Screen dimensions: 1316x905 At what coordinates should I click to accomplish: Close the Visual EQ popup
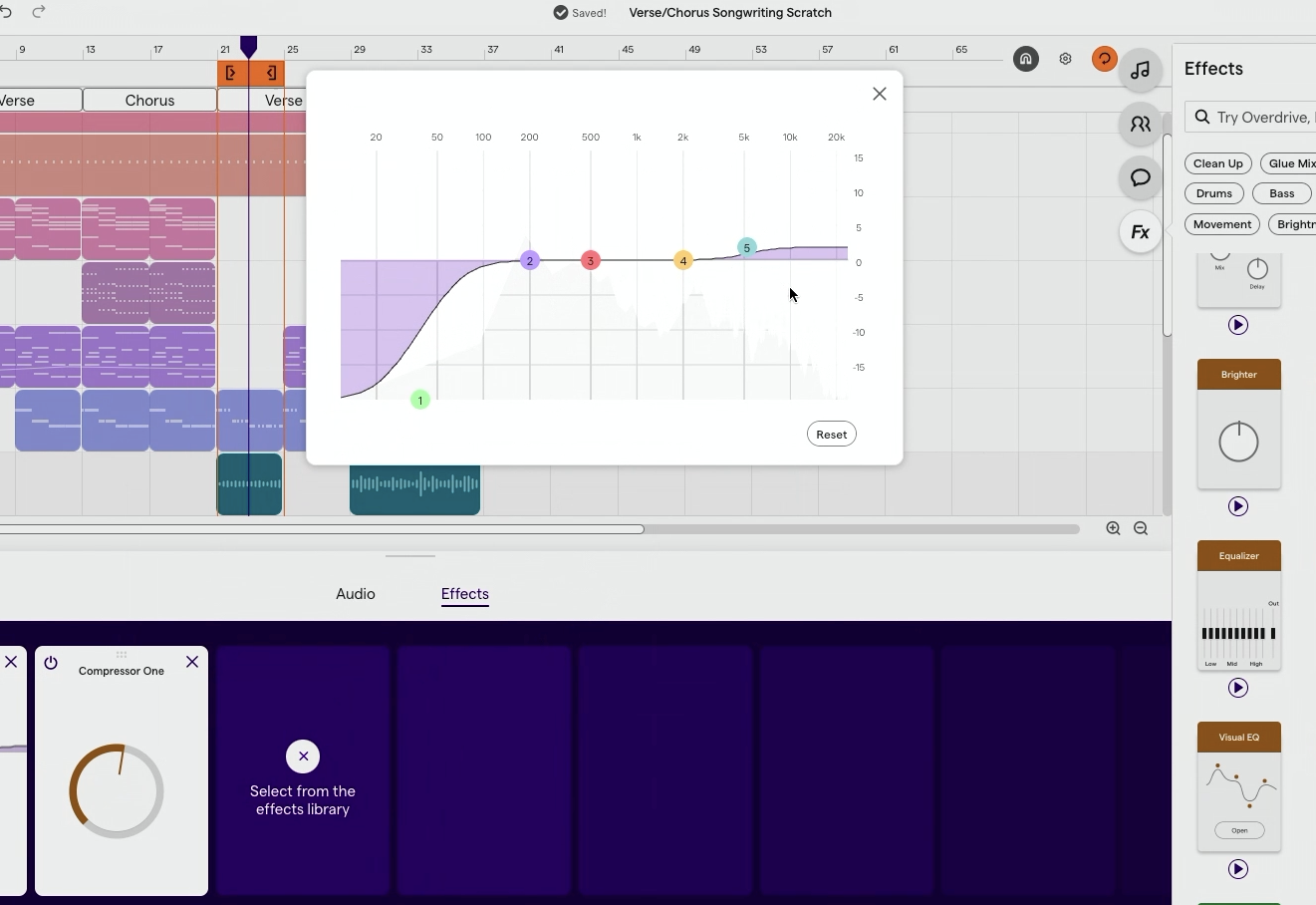[x=880, y=94]
